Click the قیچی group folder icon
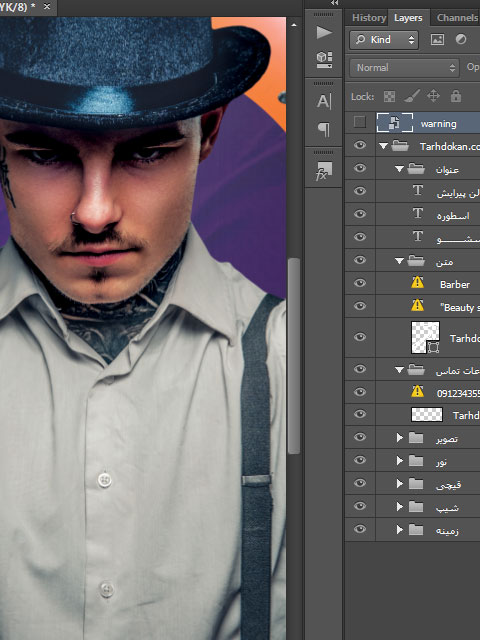Viewport: 480px width, 640px height. [416, 484]
